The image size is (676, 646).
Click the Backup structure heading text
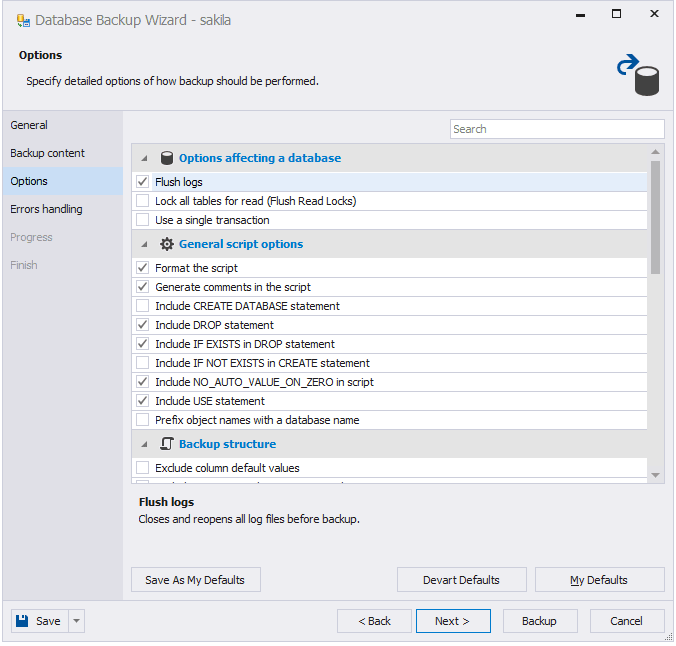[x=228, y=444]
